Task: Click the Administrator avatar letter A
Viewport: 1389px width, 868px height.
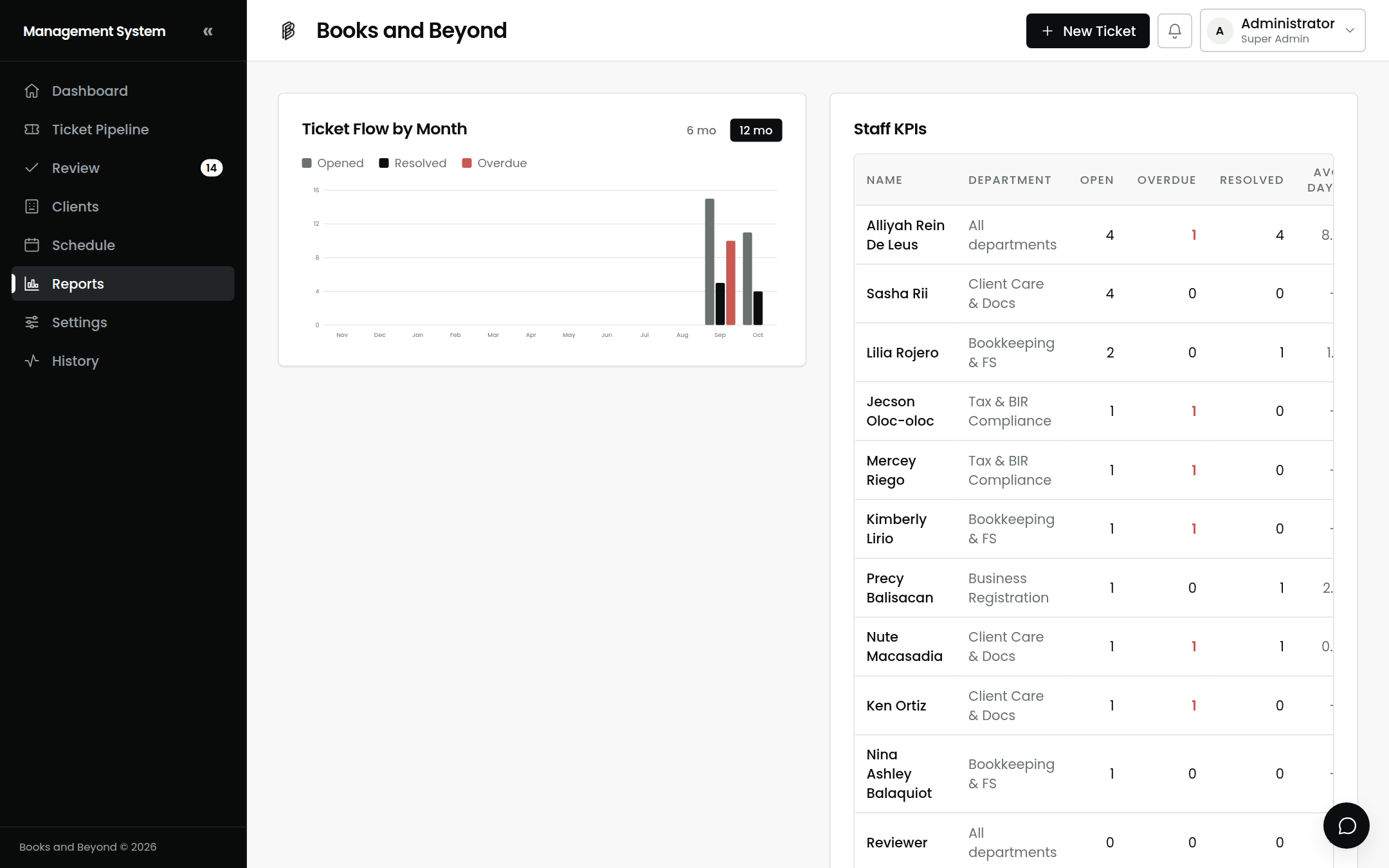Action: [x=1220, y=31]
